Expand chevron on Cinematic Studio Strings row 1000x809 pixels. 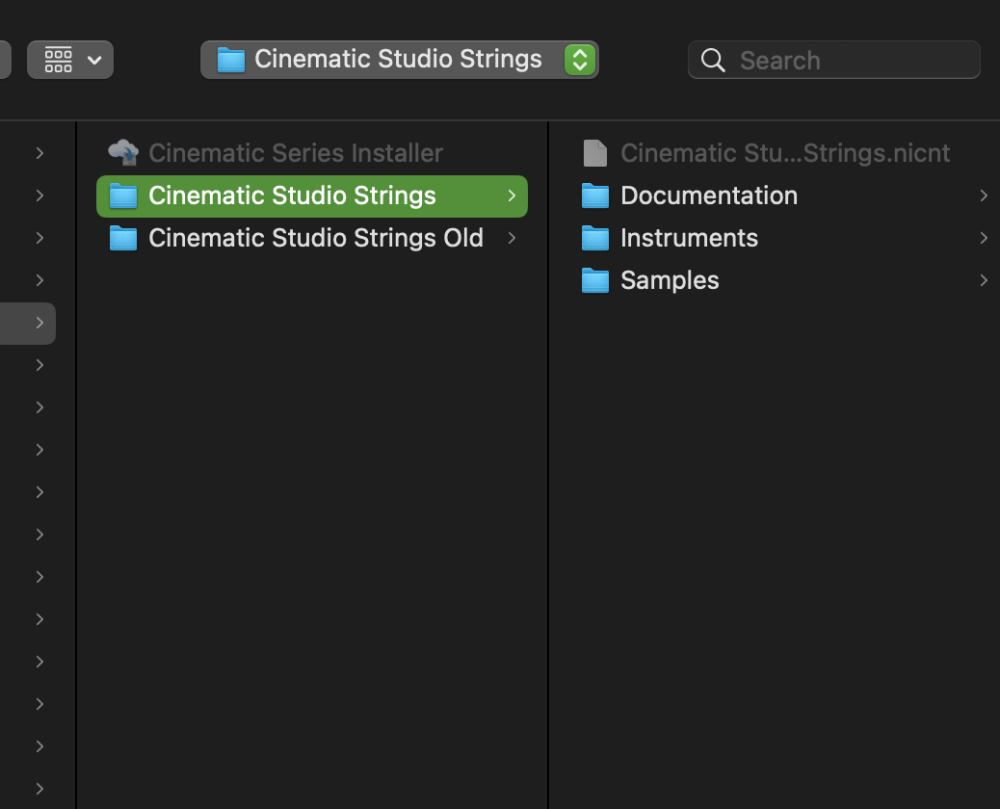(x=511, y=196)
